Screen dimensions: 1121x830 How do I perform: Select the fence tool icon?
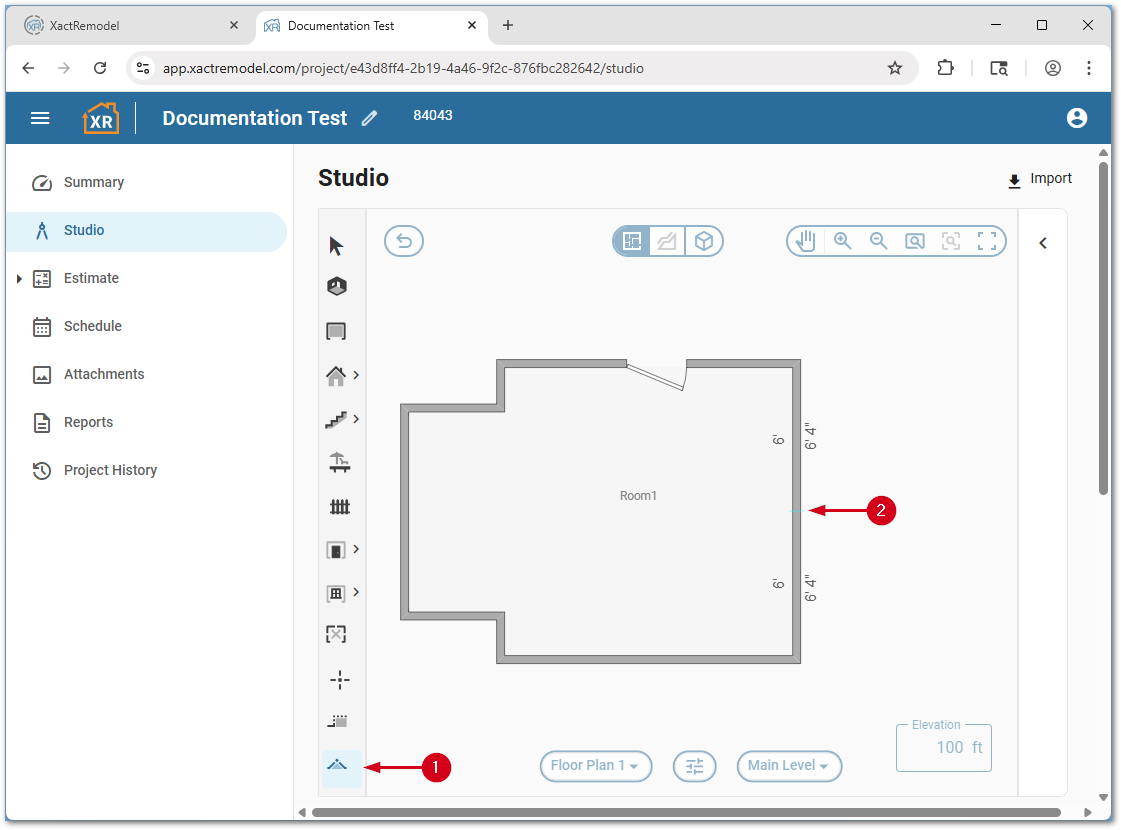click(x=339, y=507)
